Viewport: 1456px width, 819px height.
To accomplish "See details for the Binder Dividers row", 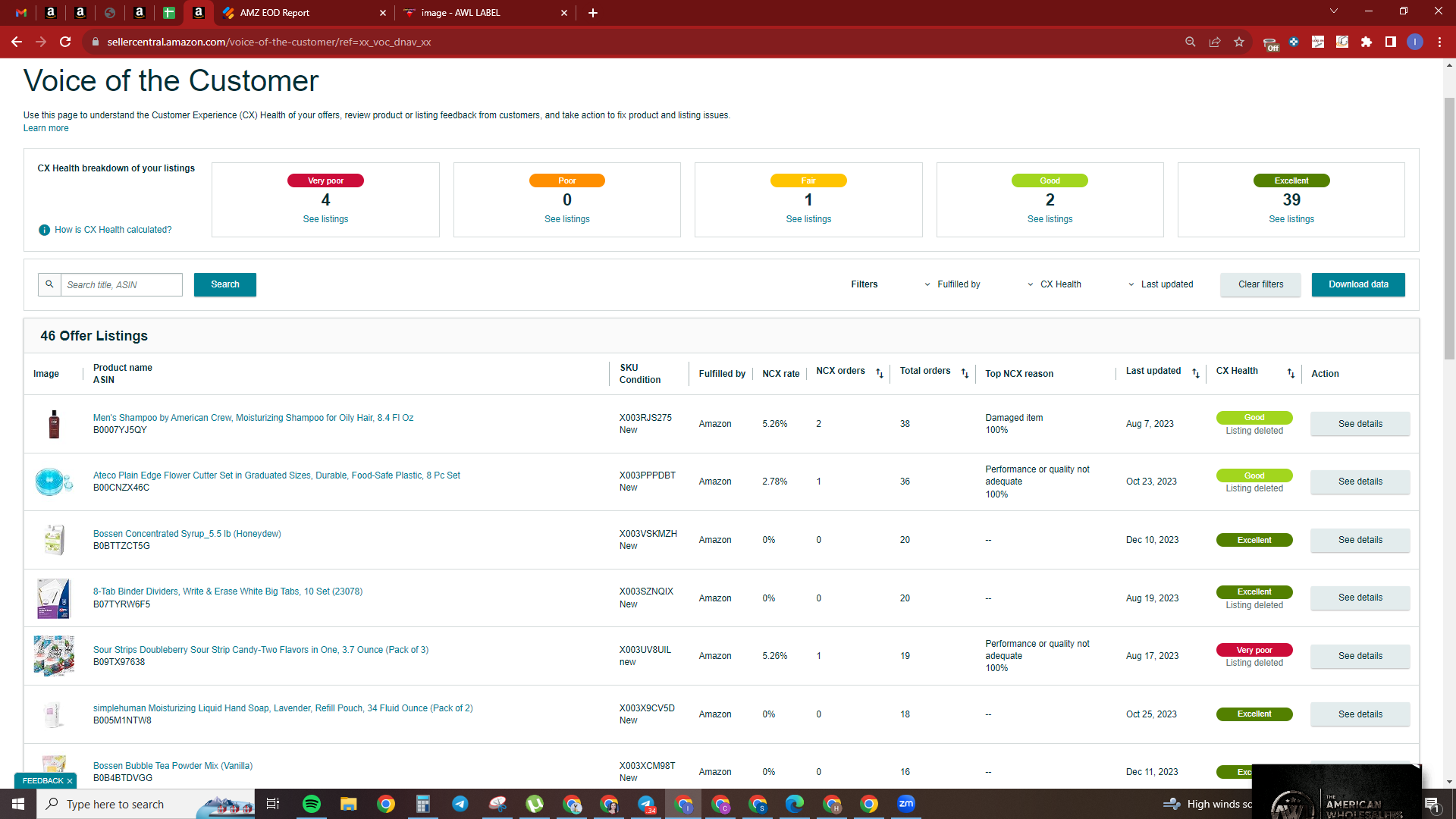I will click(1360, 598).
